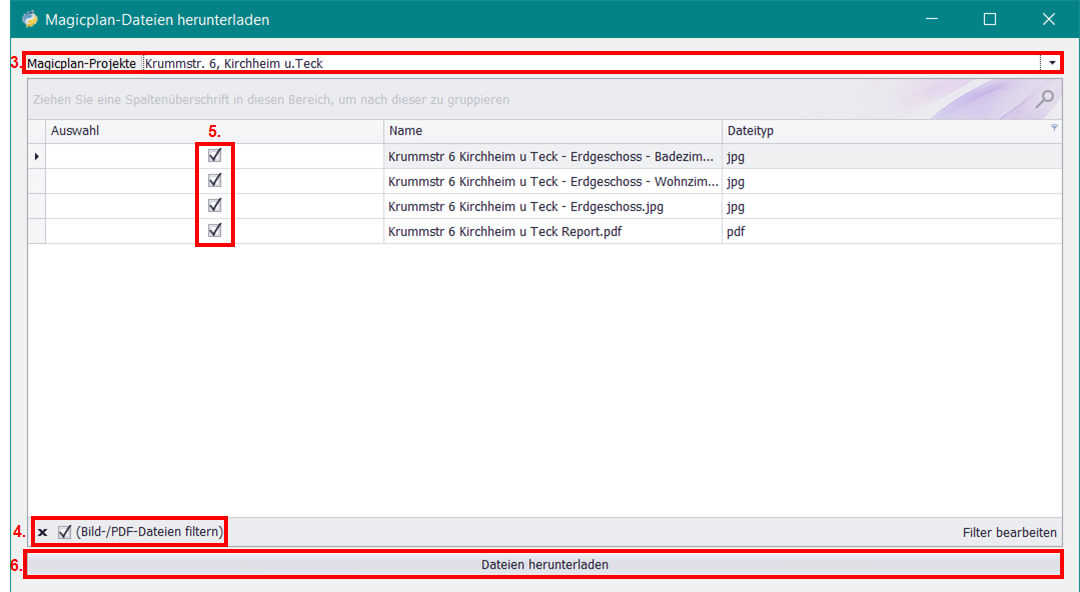Open the Magicplan-Projekte dropdown arrow
1080x592 pixels.
coord(1052,63)
